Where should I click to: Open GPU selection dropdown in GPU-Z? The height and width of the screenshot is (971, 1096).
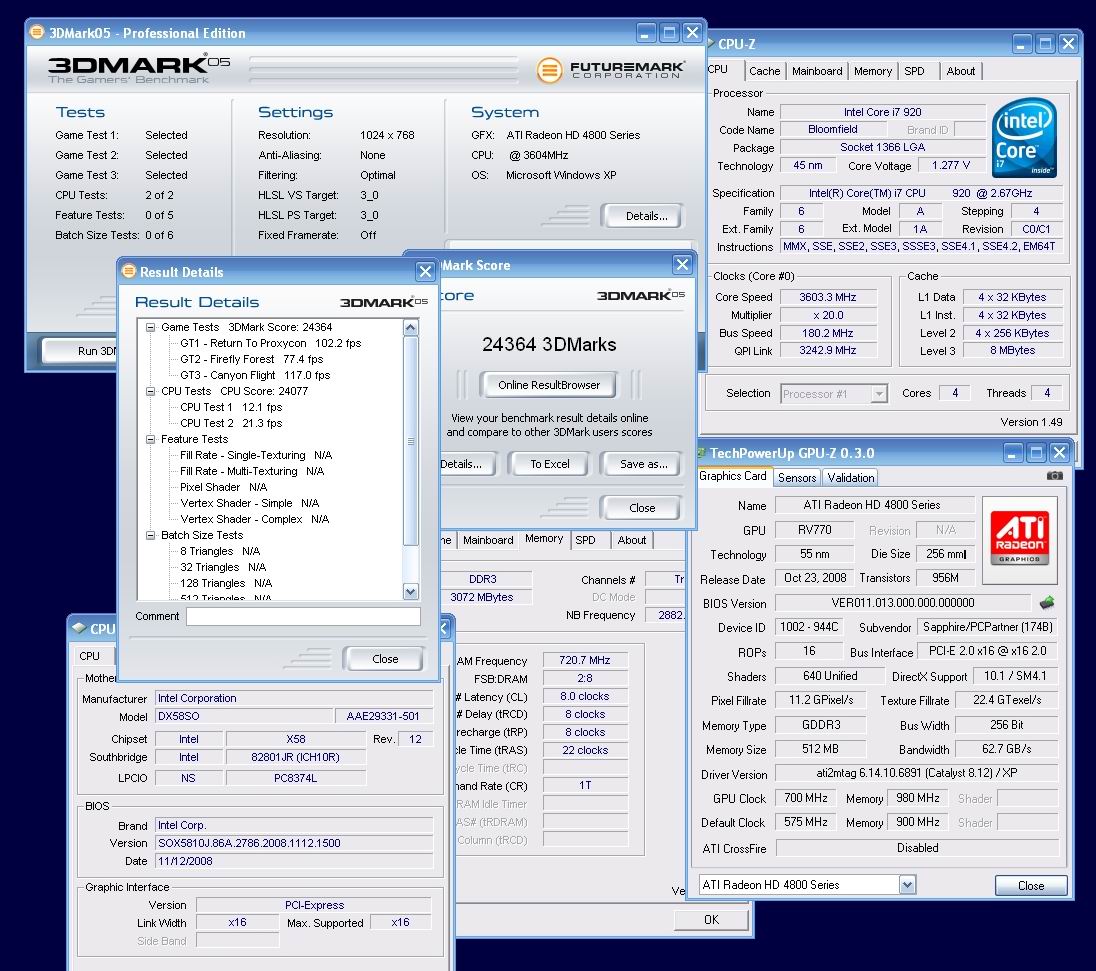(x=907, y=885)
